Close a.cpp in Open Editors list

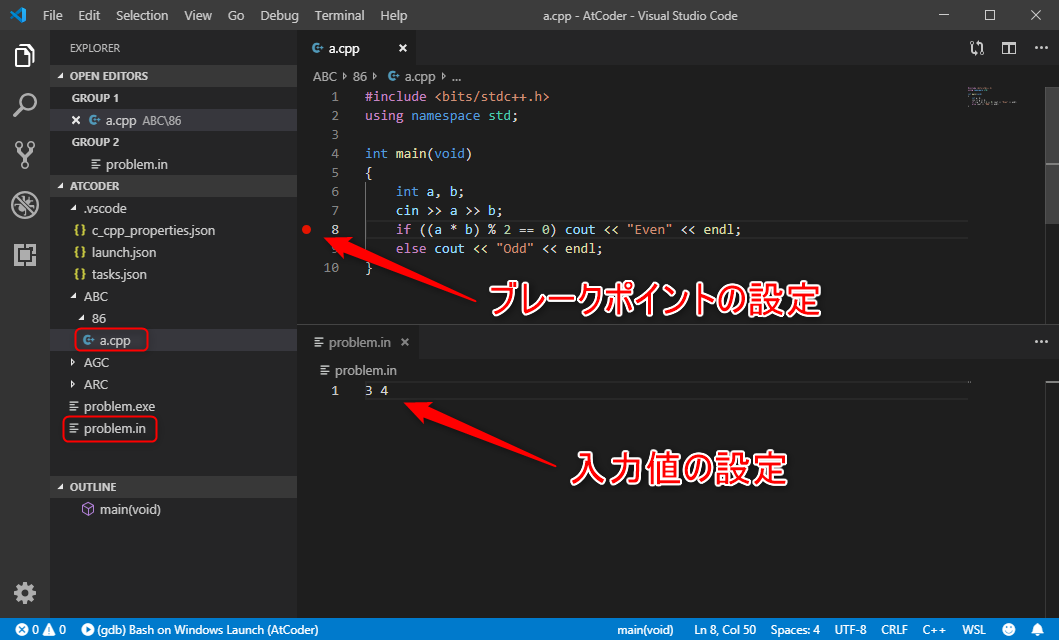76,120
